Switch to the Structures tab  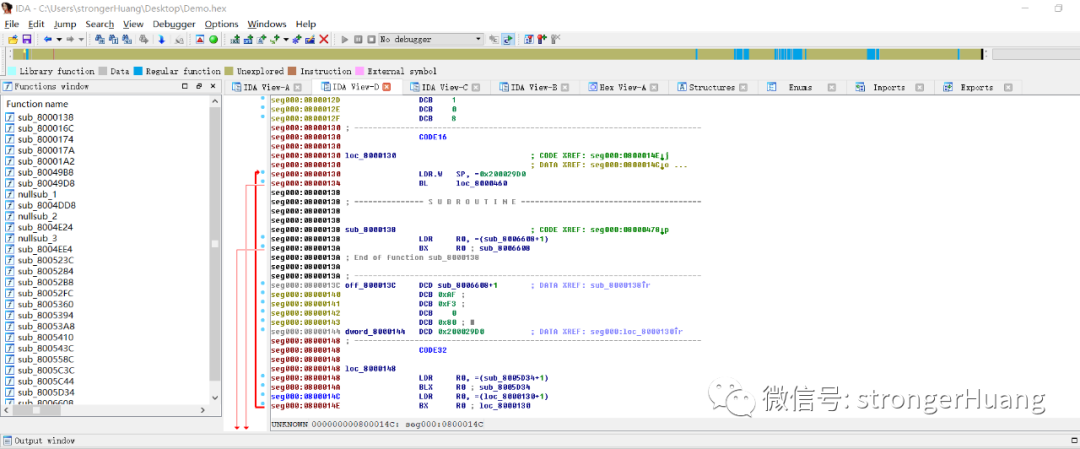coord(711,87)
